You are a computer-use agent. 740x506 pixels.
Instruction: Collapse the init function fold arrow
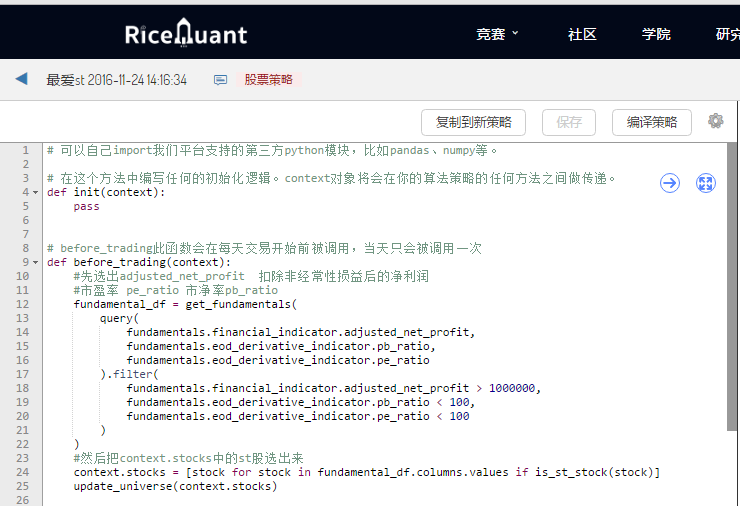click(35, 193)
